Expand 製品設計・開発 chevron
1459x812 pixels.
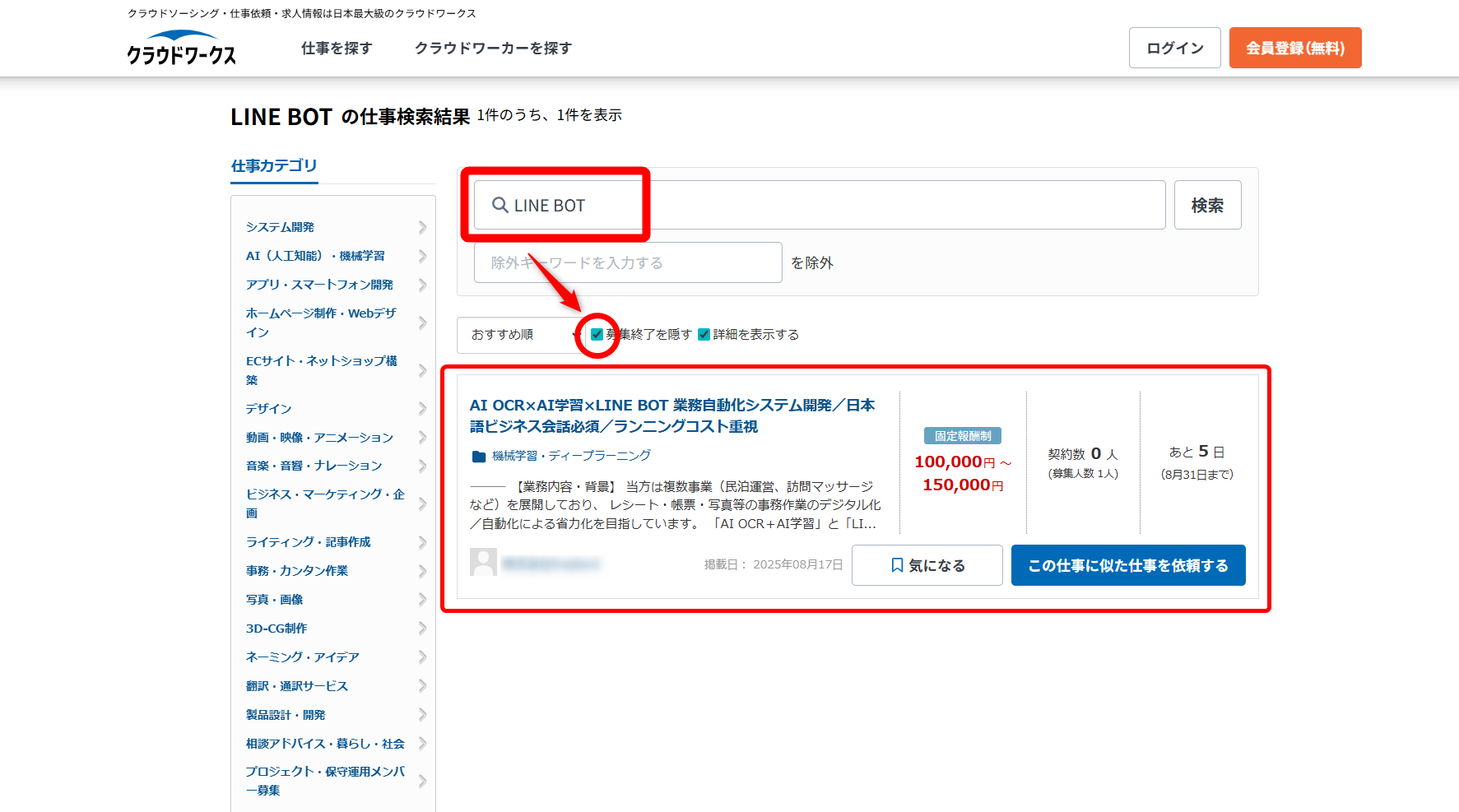(x=422, y=714)
